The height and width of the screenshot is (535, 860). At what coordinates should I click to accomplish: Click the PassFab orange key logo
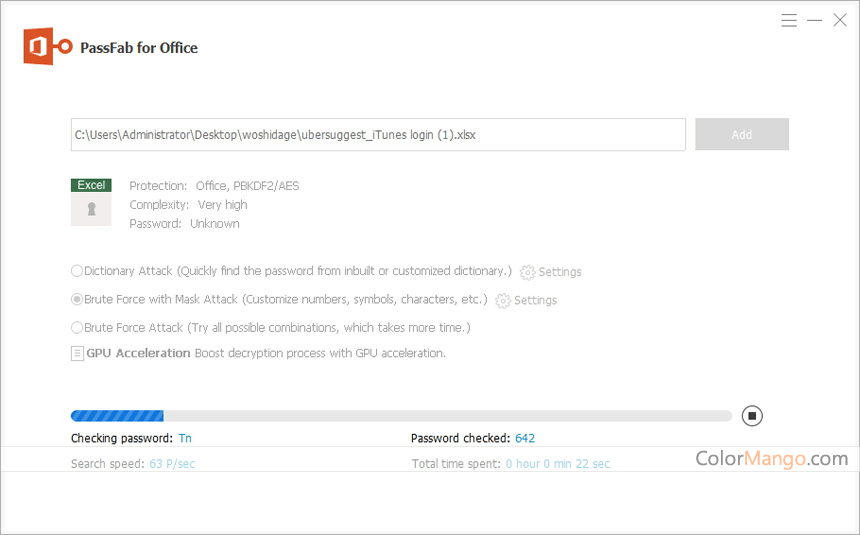pos(48,47)
